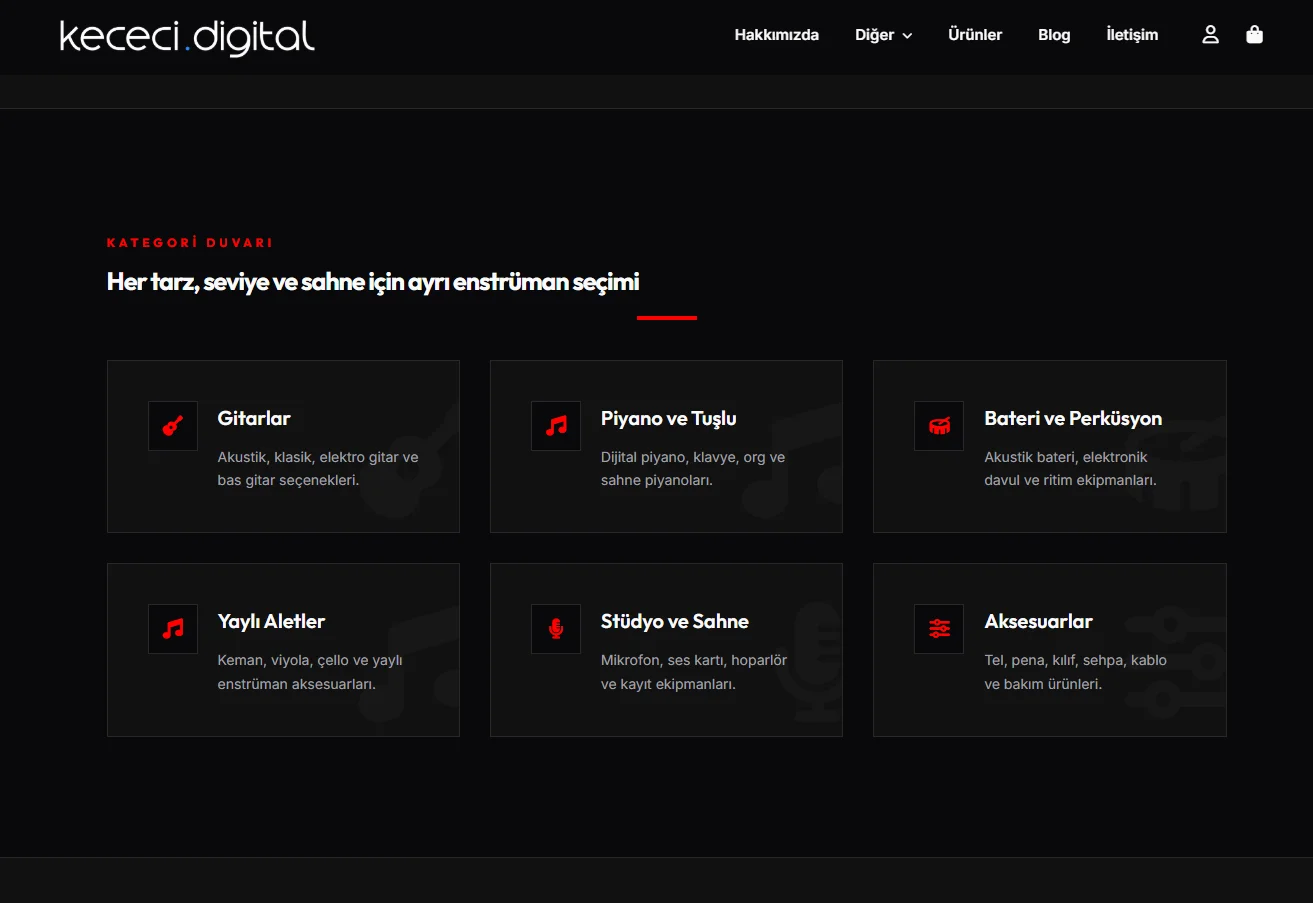Click the 'Dijital piyano, klavye, org' description
This screenshot has width=1313, height=903.
(x=693, y=468)
